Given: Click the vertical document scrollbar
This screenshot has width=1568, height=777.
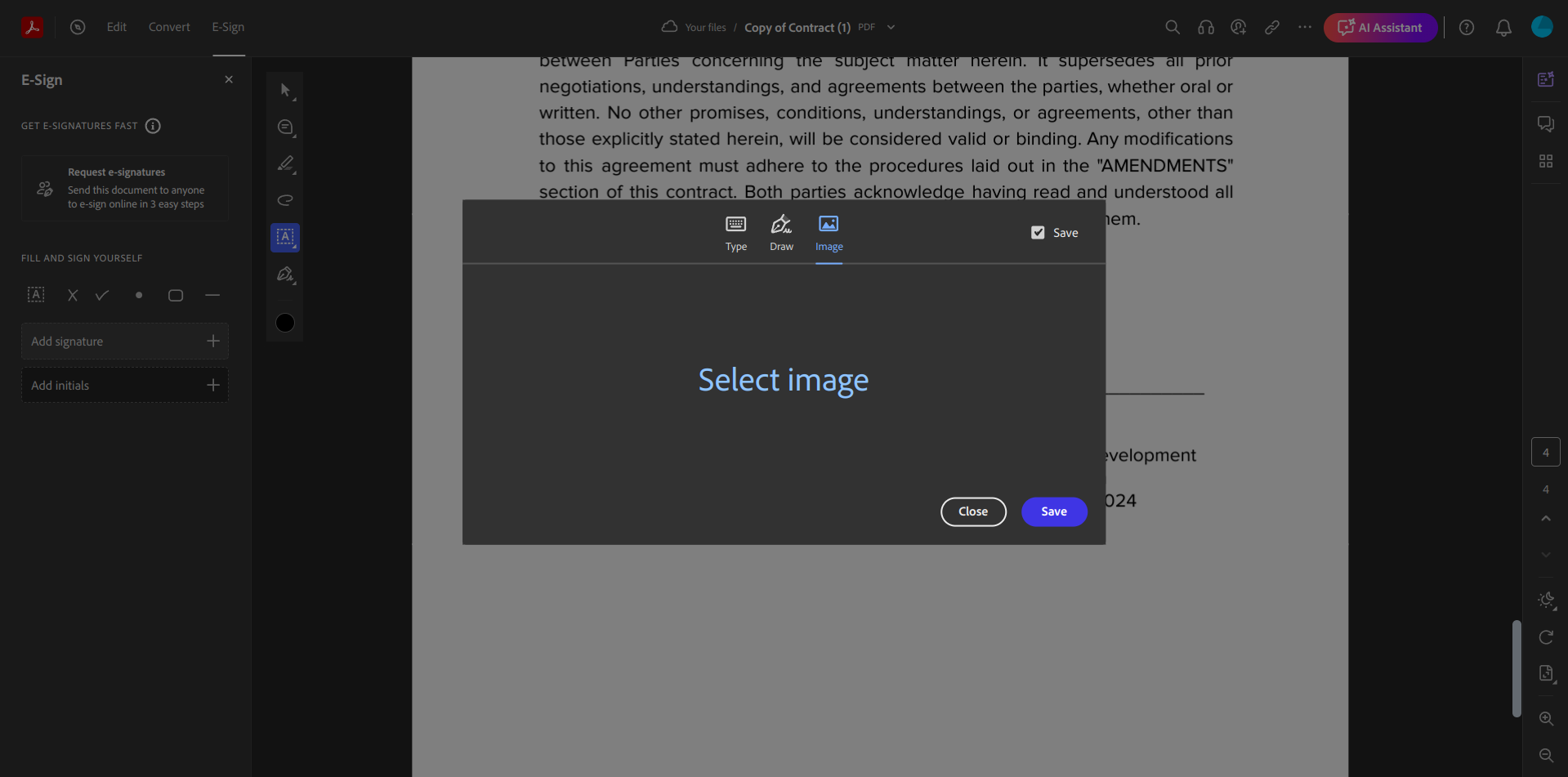Looking at the screenshot, I should coord(1517,668).
